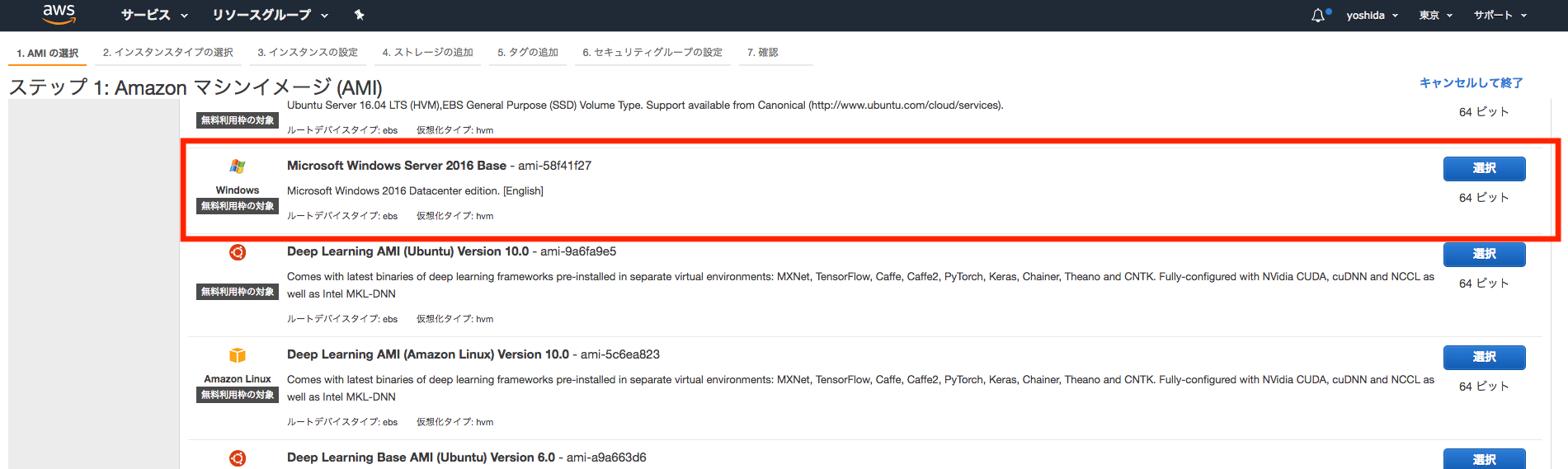1568x469 pixels.
Task: Click the AWS logo icon
Action: 59,13
